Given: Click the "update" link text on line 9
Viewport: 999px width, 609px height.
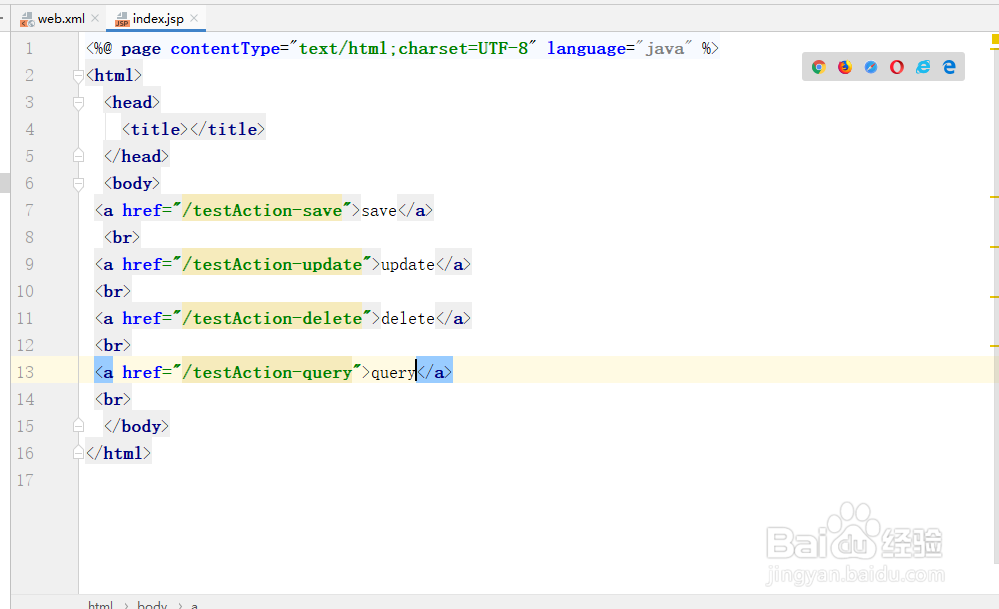Looking at the screenshot, I should [x=408, y=265].
